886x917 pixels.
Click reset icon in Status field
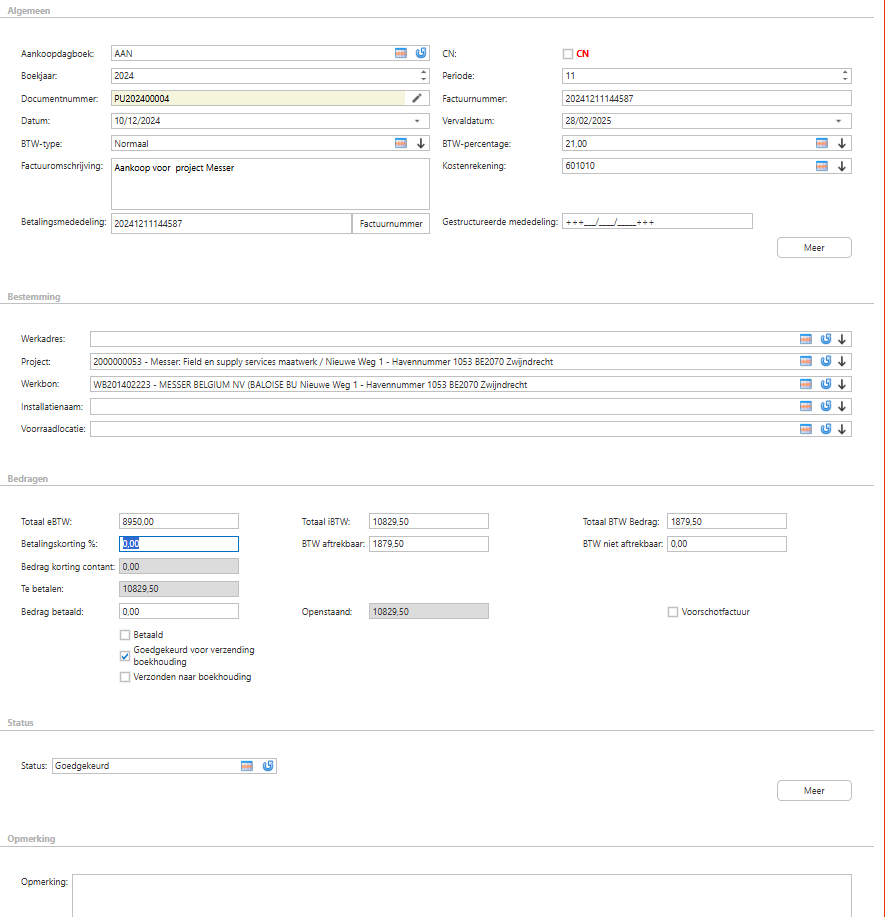pos(268,766)
